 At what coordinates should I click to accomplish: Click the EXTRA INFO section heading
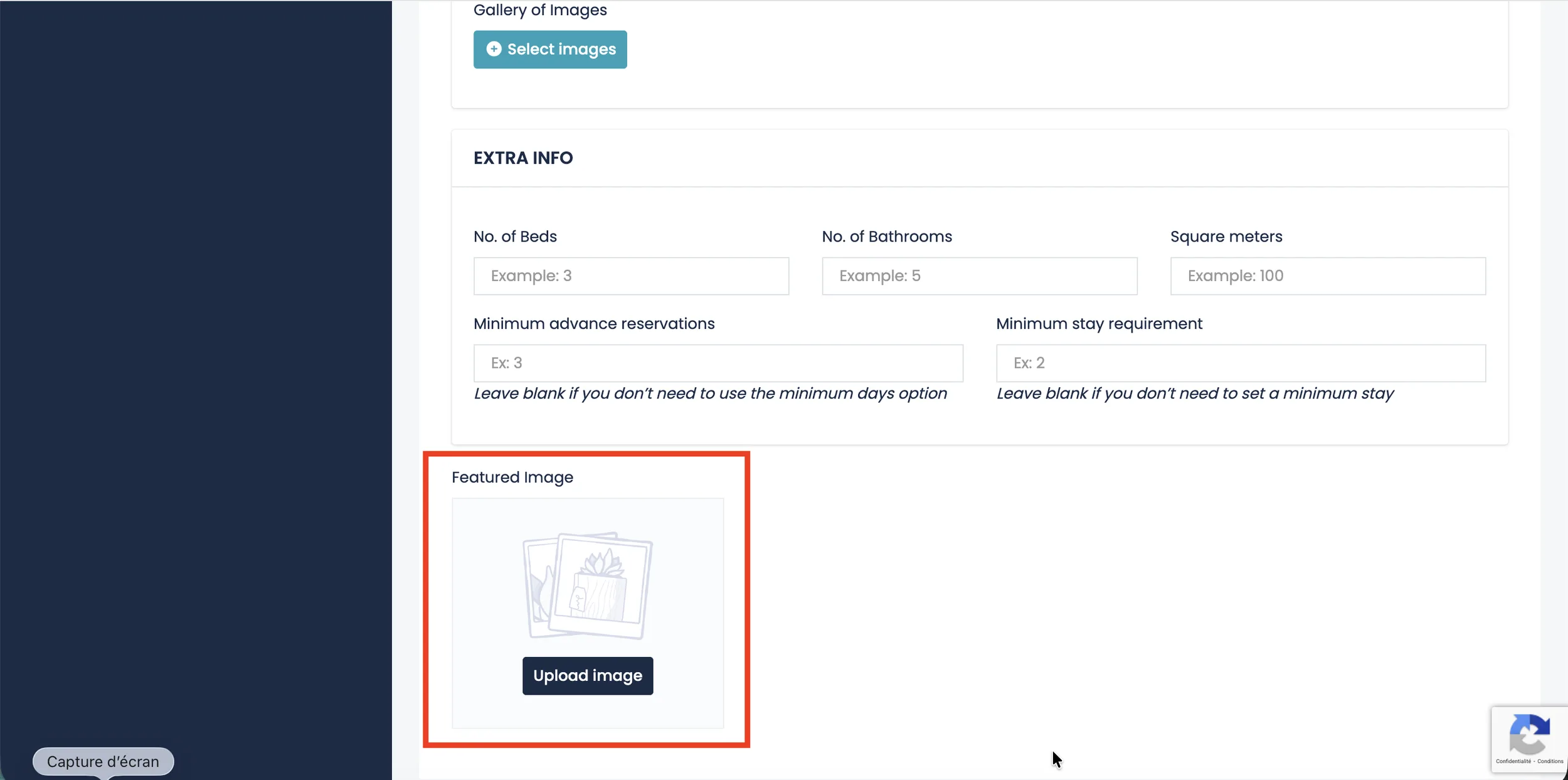coord(523,158)
